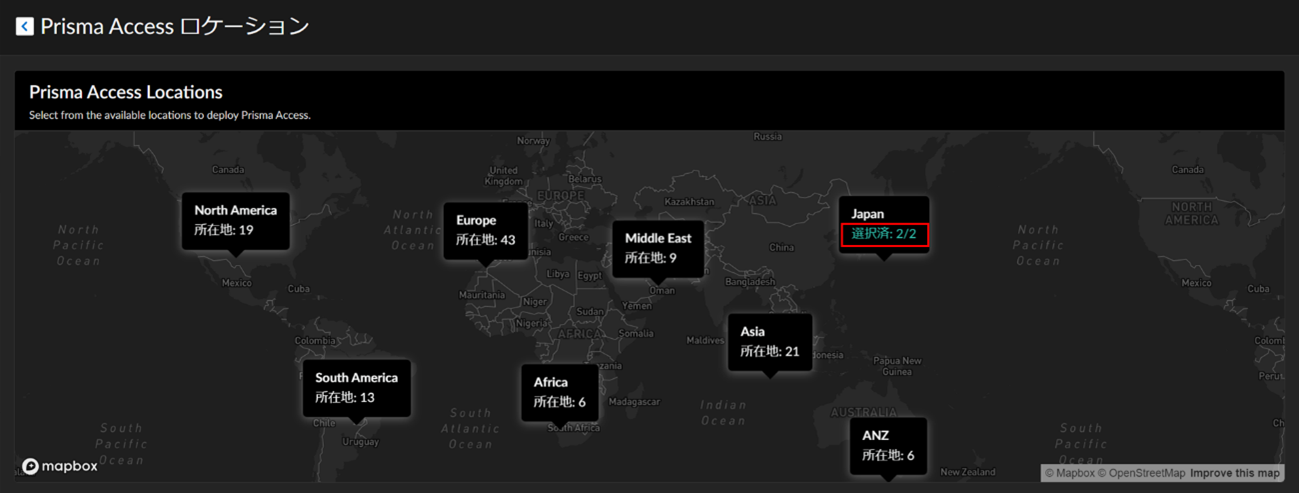
Task: Open the © OpenStreetMap attribution link
Action: 1141,473
